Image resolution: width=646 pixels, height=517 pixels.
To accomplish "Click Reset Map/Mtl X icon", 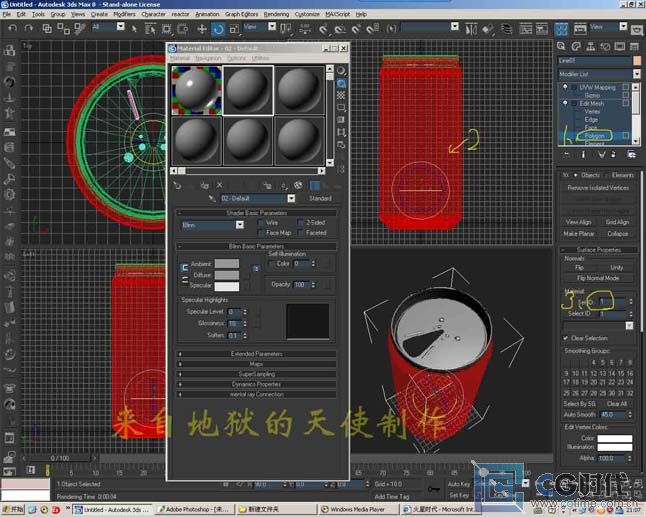I will tap(220, 185).
